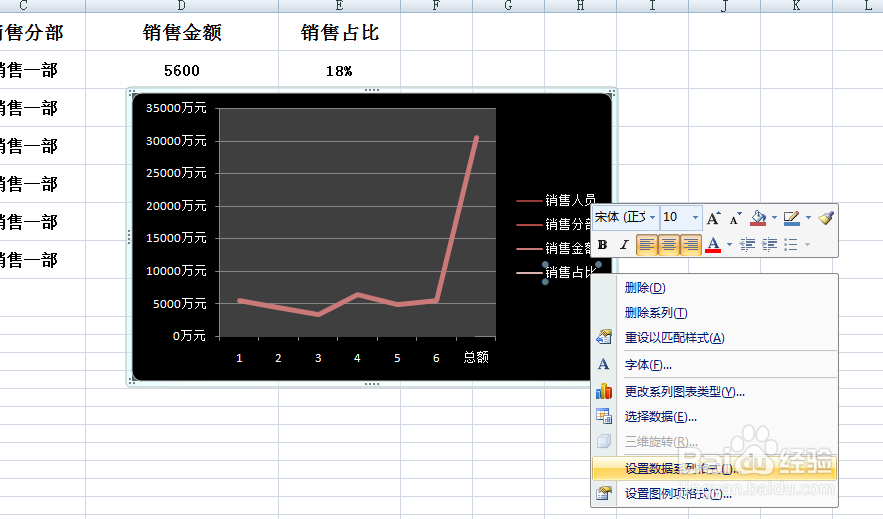Image resolution: width=883 pixels, height=519 pixels.
Task: Open the font color dropdown arrow
Action: [x=729, y=245]
